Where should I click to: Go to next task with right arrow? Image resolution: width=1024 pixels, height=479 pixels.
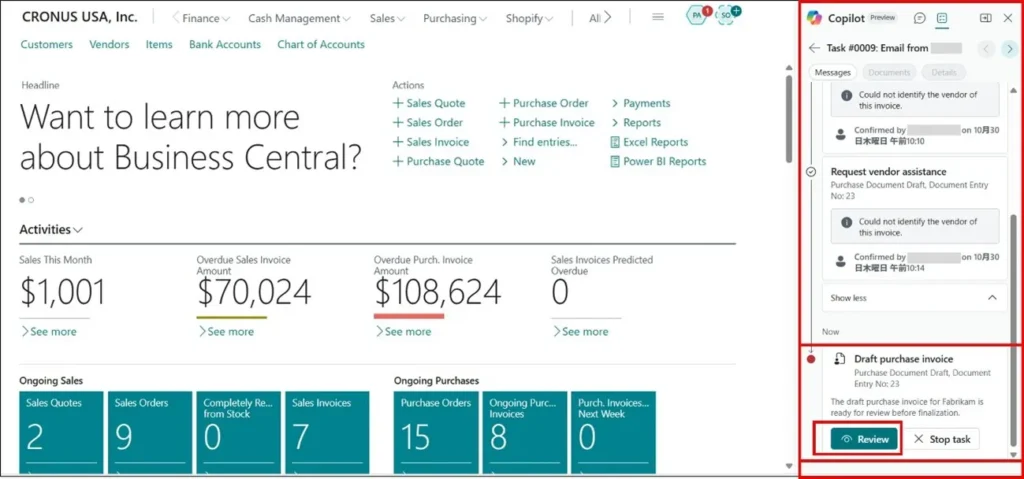click(1009, 48)
